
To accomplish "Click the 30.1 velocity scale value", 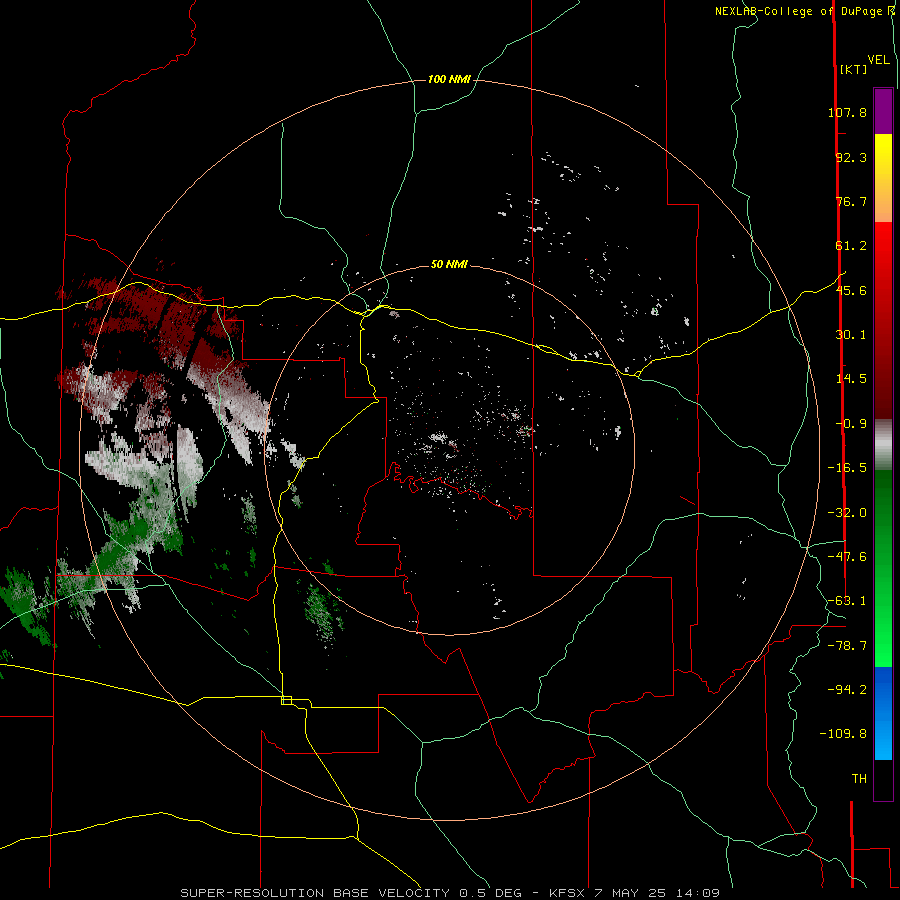I will (851, 335).
